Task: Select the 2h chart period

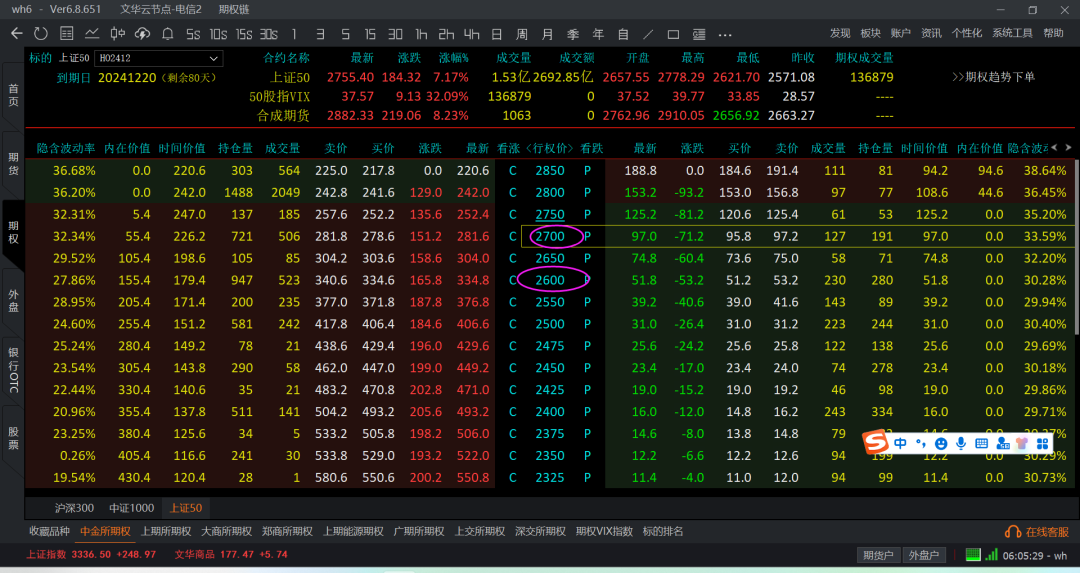Action: click(x=446, y=34)
